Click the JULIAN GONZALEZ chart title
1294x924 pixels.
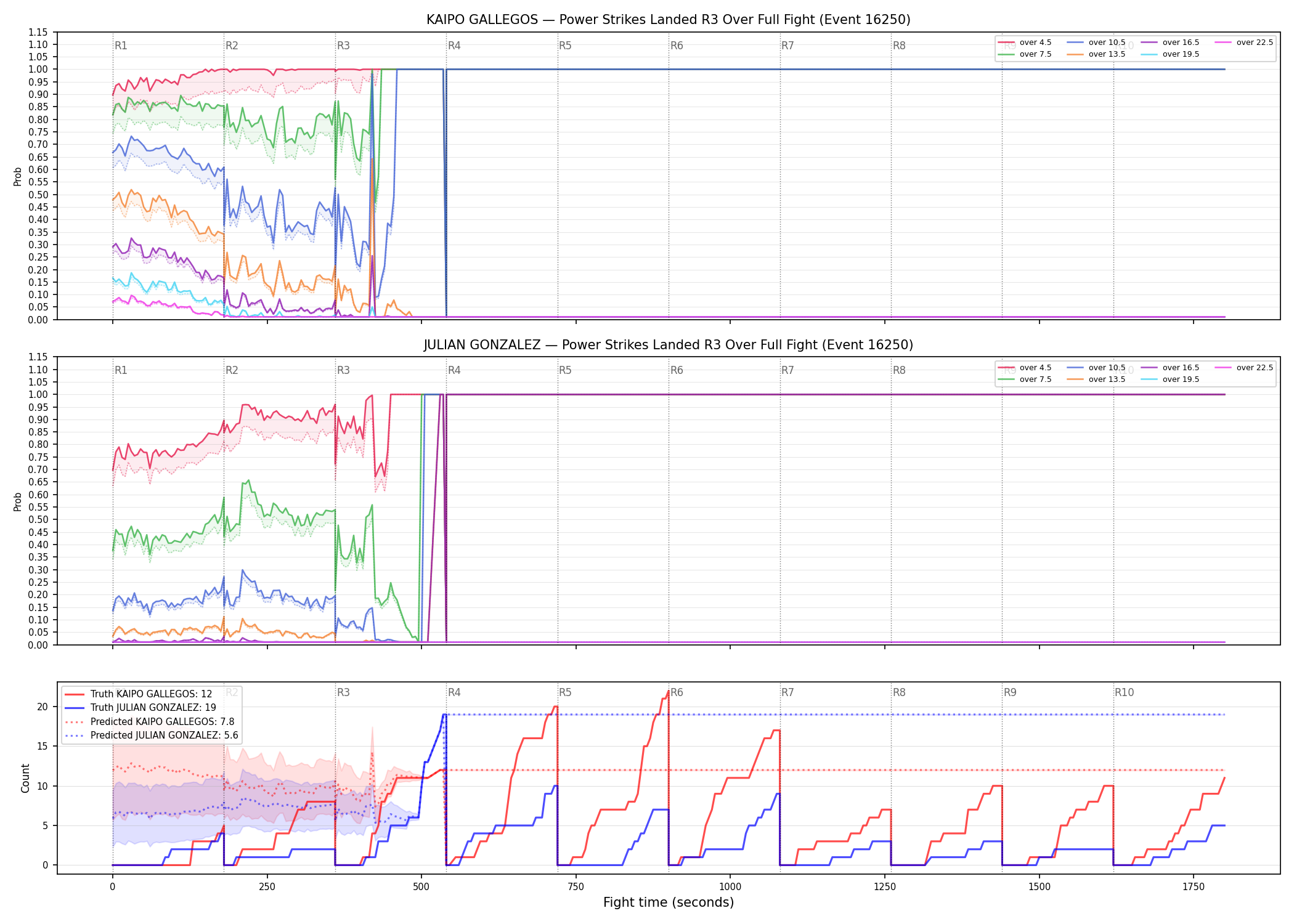tap(669, 345)
